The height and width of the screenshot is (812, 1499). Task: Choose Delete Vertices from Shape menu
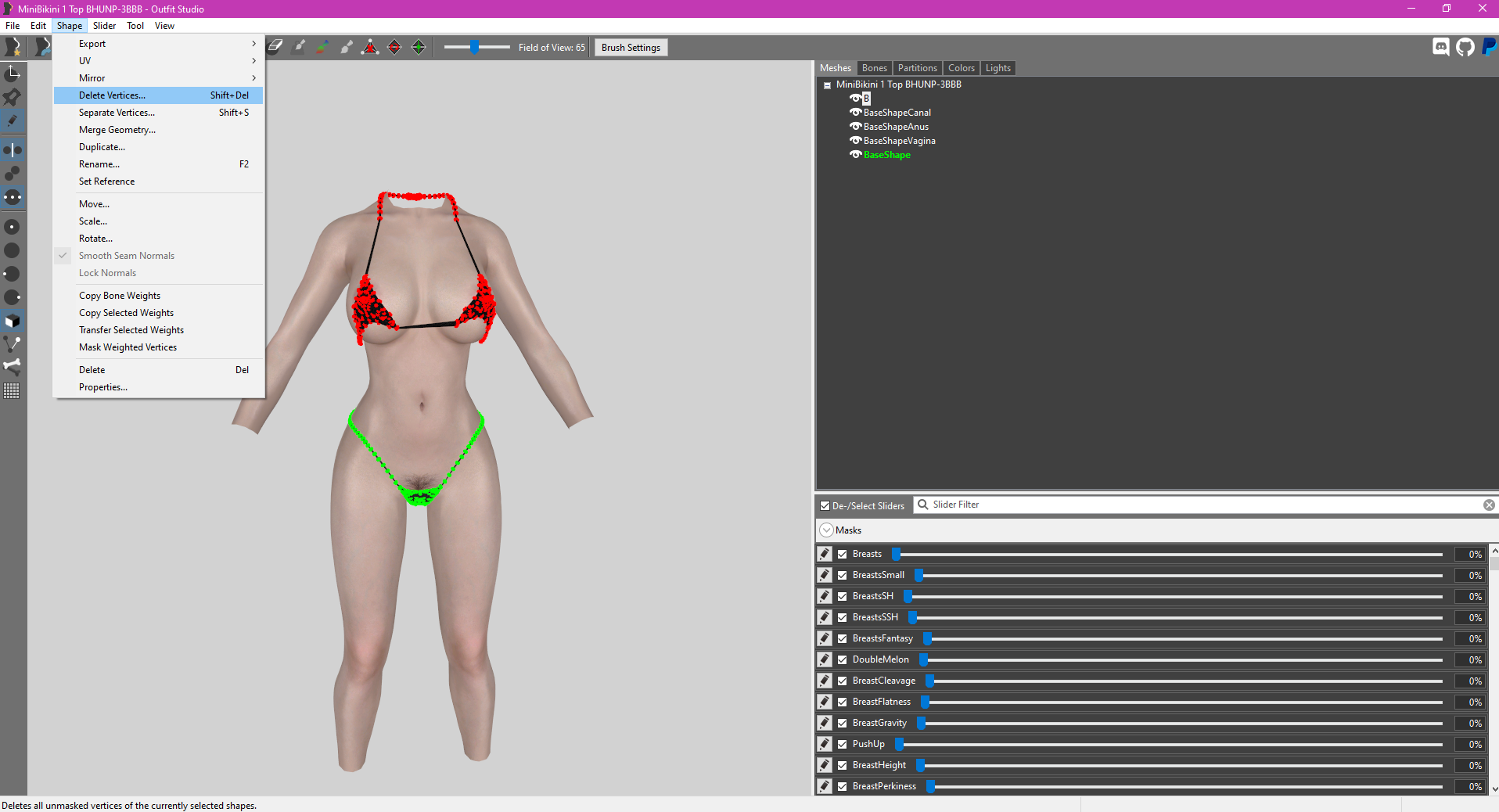[158, 95]
